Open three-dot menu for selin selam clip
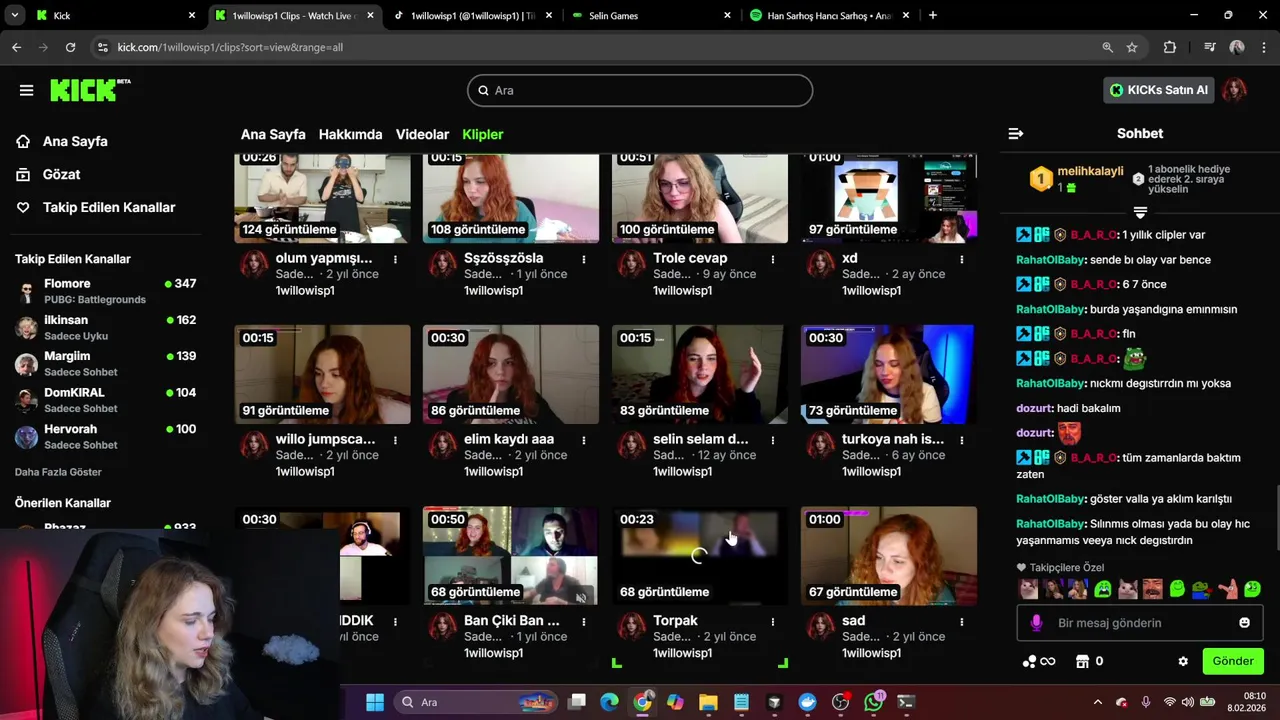 tap(772, 440)
